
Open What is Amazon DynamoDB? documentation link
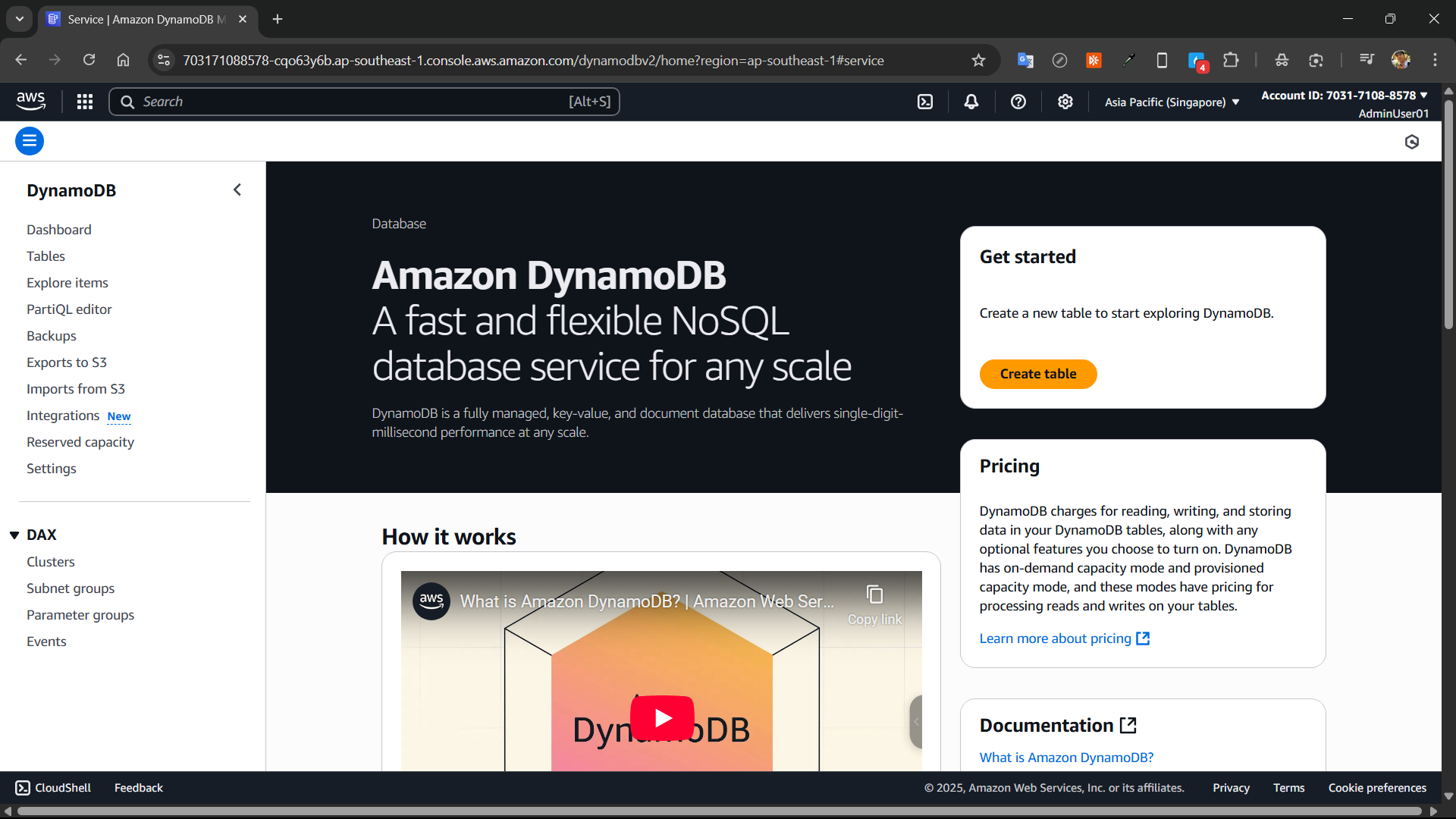[1066, 758]
